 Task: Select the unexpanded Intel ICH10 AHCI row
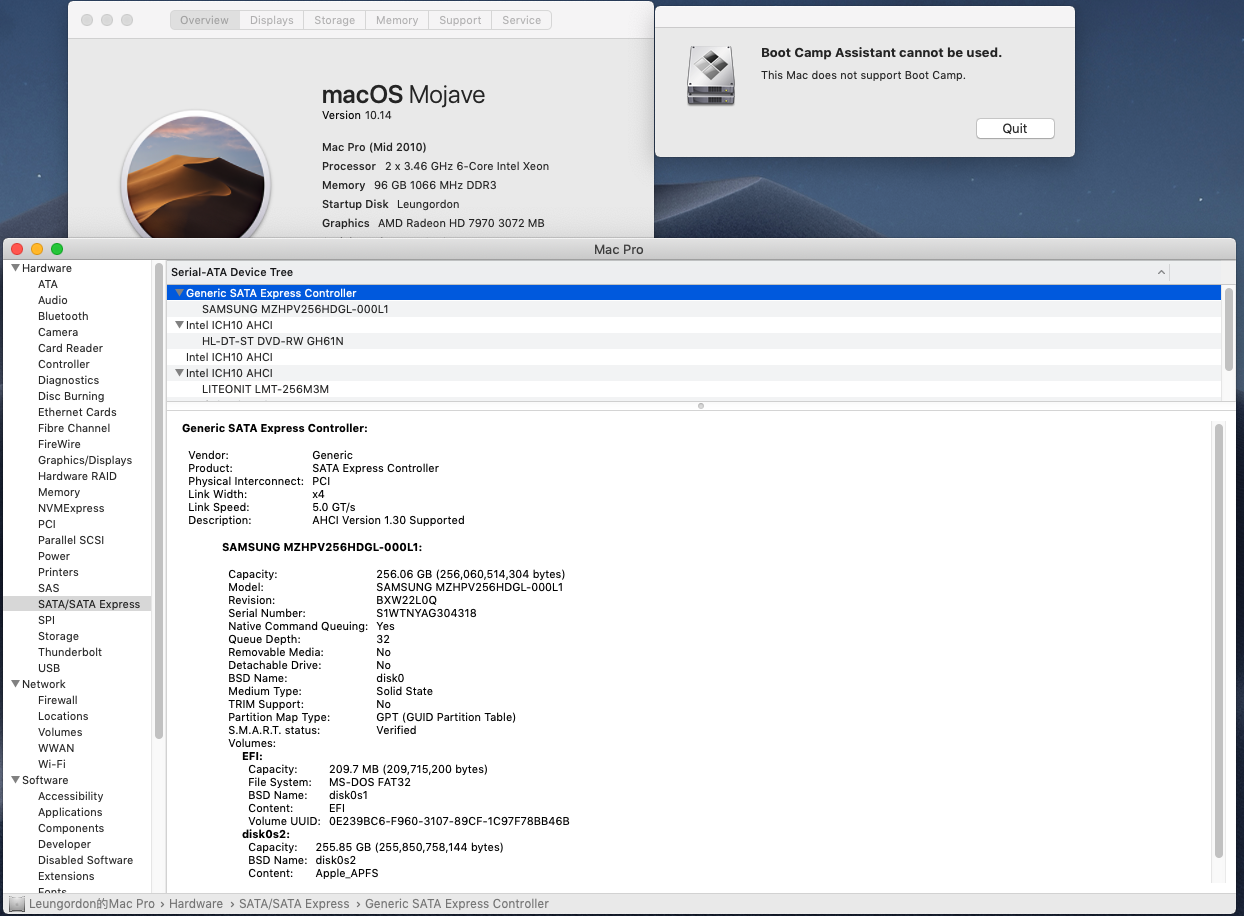pyautogui.click(x=694, y=357)
